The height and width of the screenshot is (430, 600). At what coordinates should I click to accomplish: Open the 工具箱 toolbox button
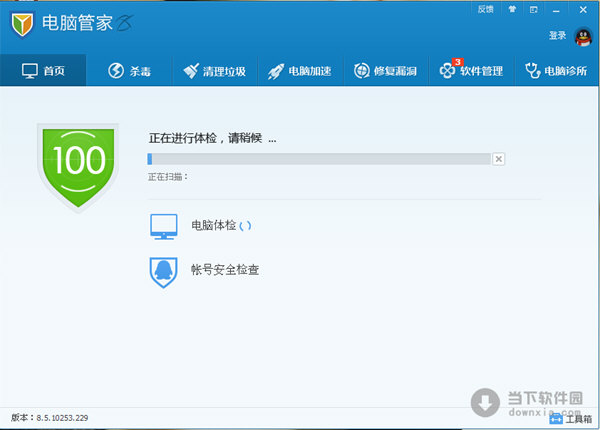coord(571,419)
